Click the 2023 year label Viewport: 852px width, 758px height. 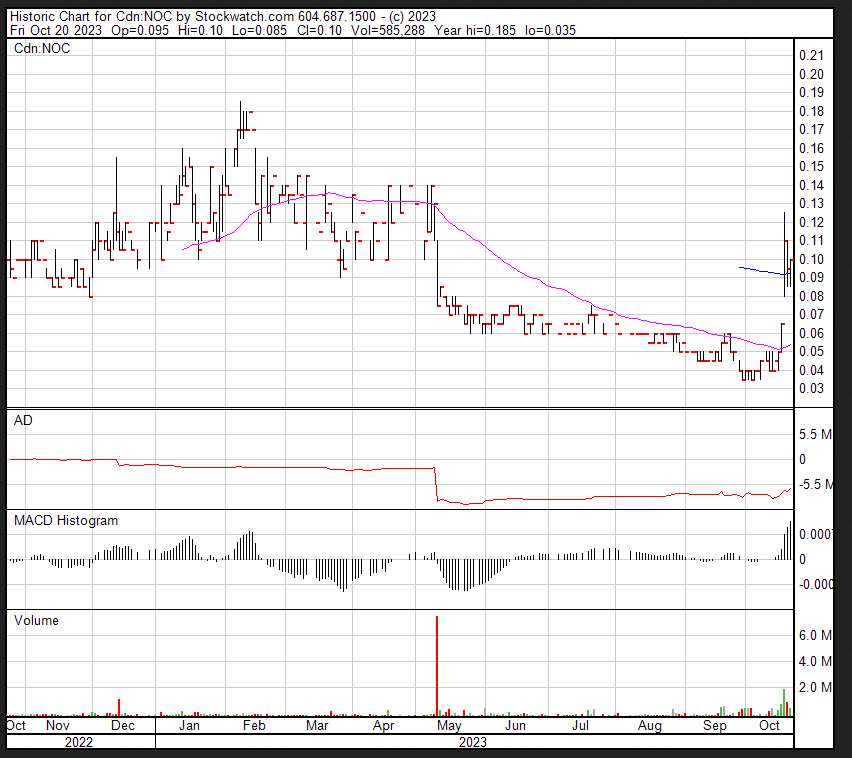(473, 742)
